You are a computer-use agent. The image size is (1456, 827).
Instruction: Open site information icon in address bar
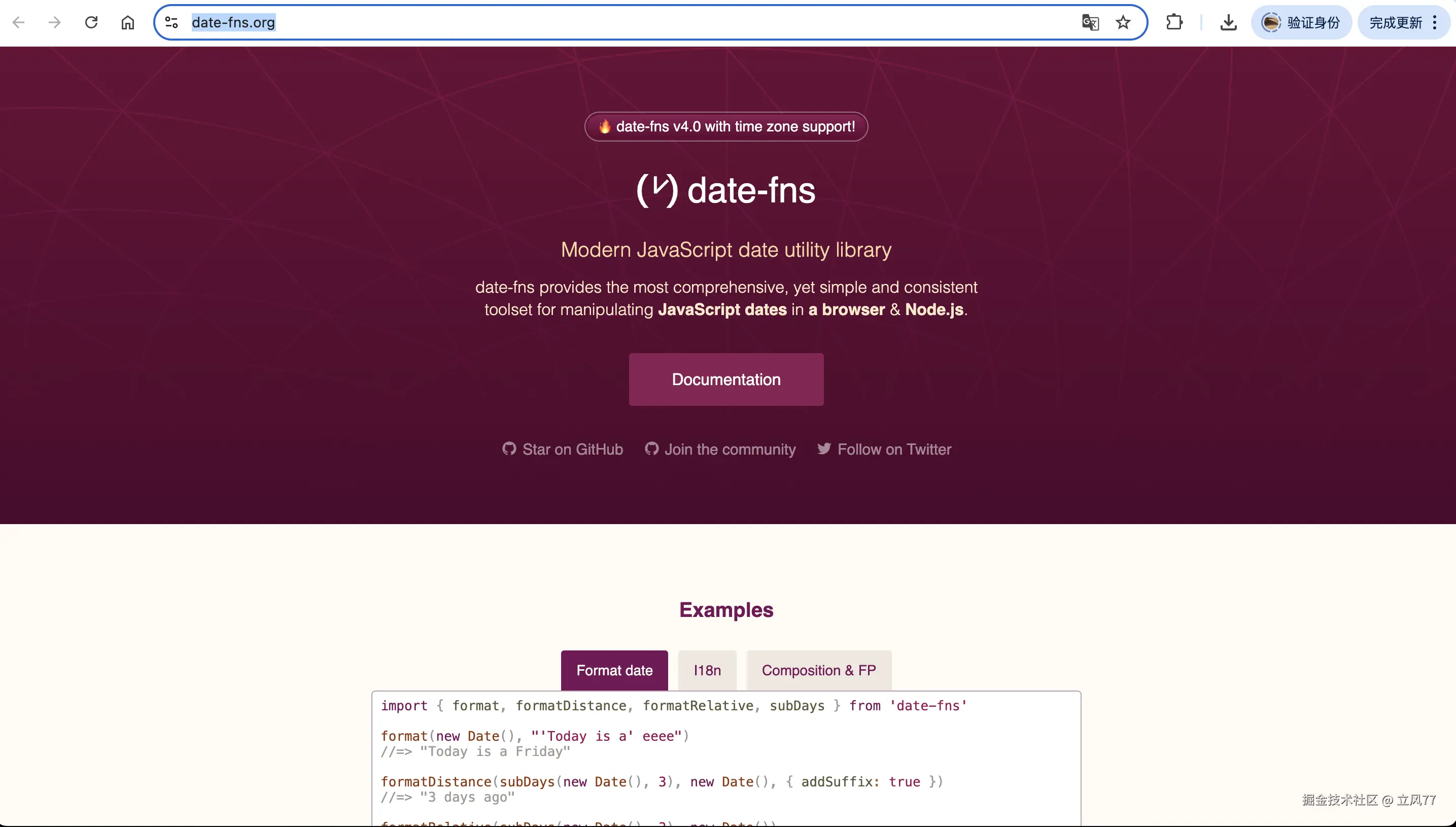[171, 23]
